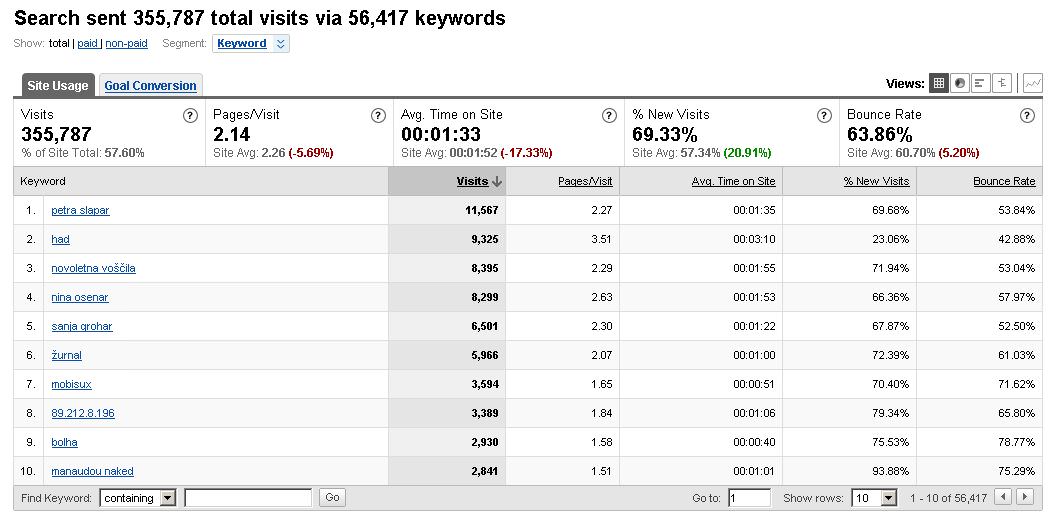The image size is (1049, 515).
Task: Open the motion chart line view icon
Action: [1033, 84]
